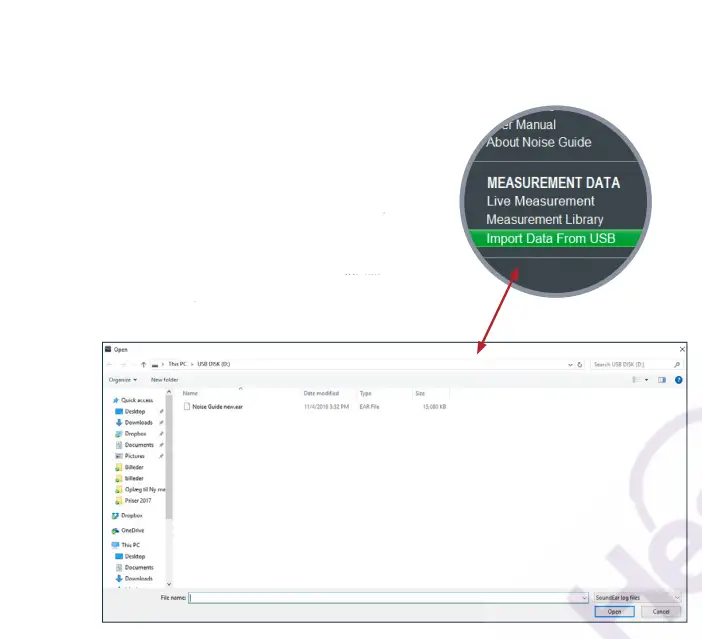Click the 15,080 KB size cell
This screenshot has height=639, width=702.
point(434,407)
